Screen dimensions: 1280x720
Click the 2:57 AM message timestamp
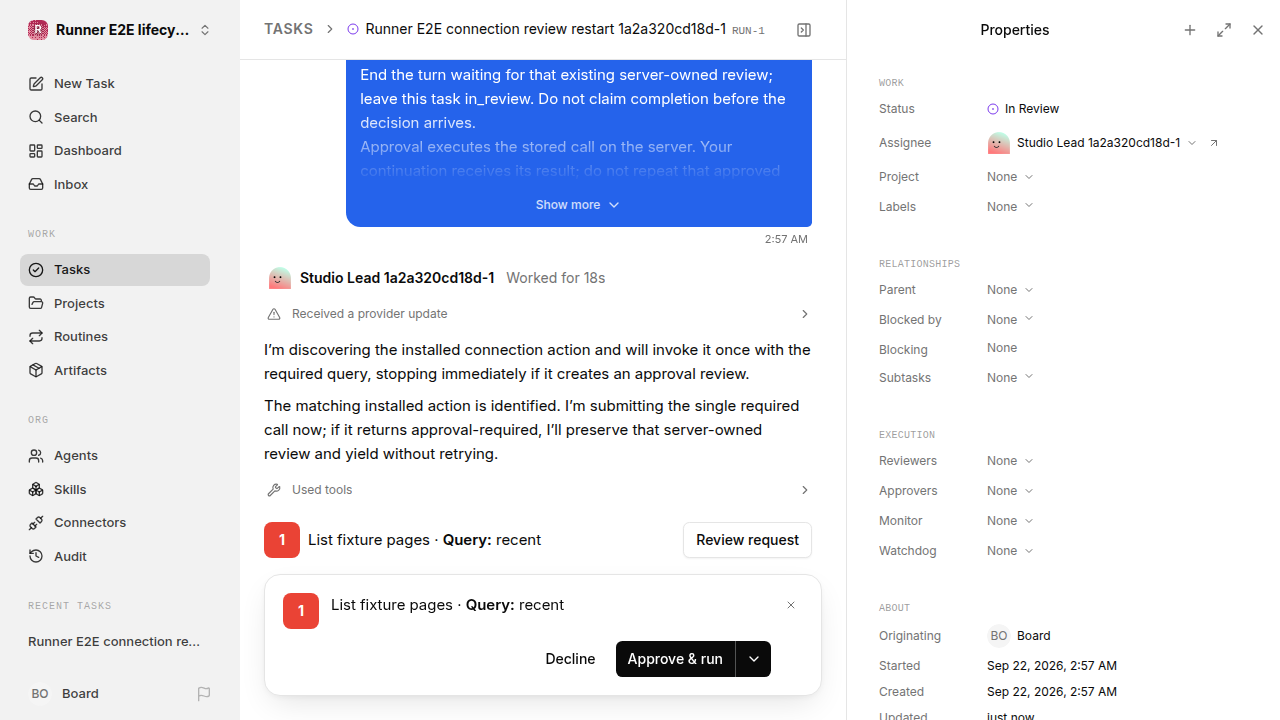(x=786, y=239)
